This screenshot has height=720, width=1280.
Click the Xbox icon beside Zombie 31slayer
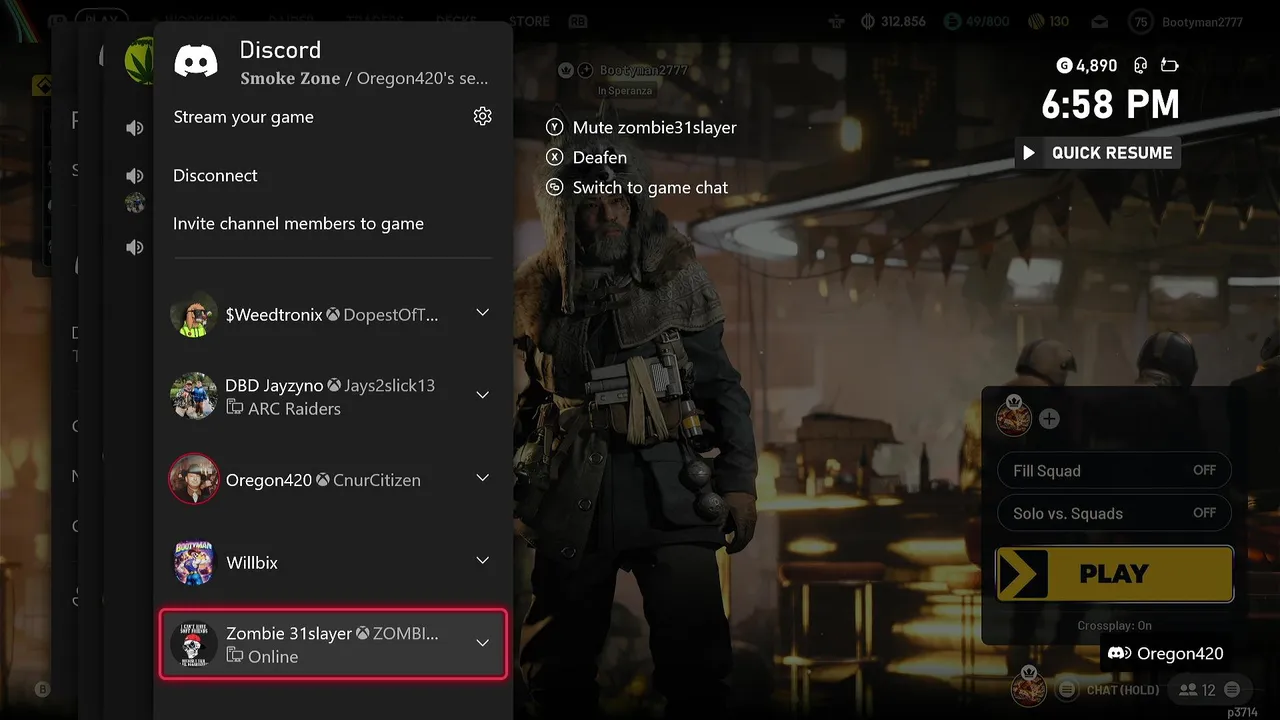(x=363, y=634)
